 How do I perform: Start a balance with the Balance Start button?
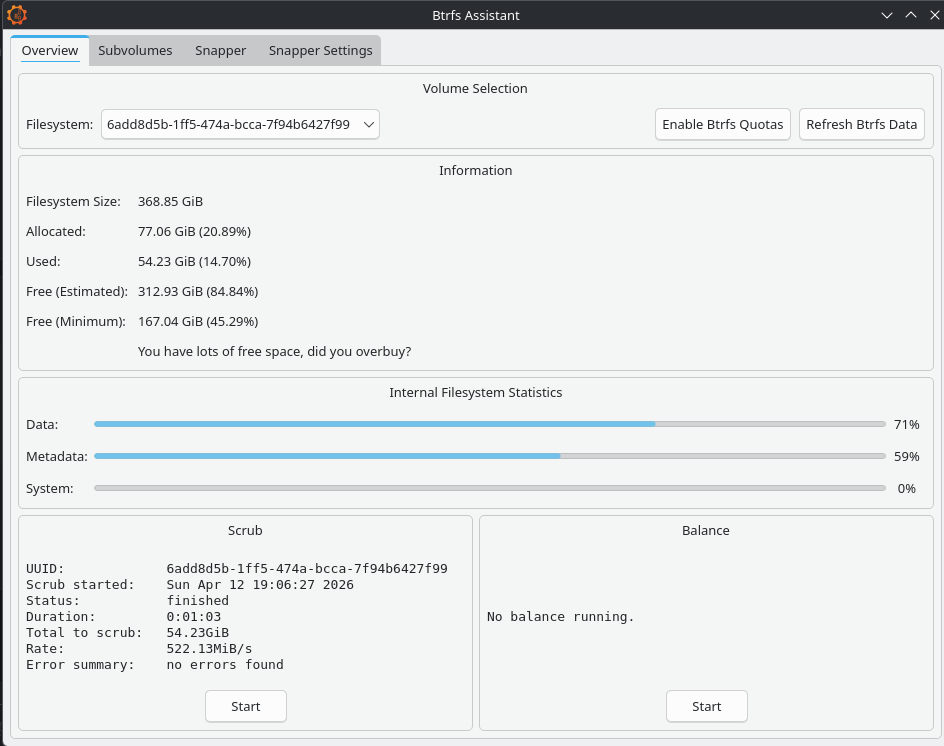(707, 706)
